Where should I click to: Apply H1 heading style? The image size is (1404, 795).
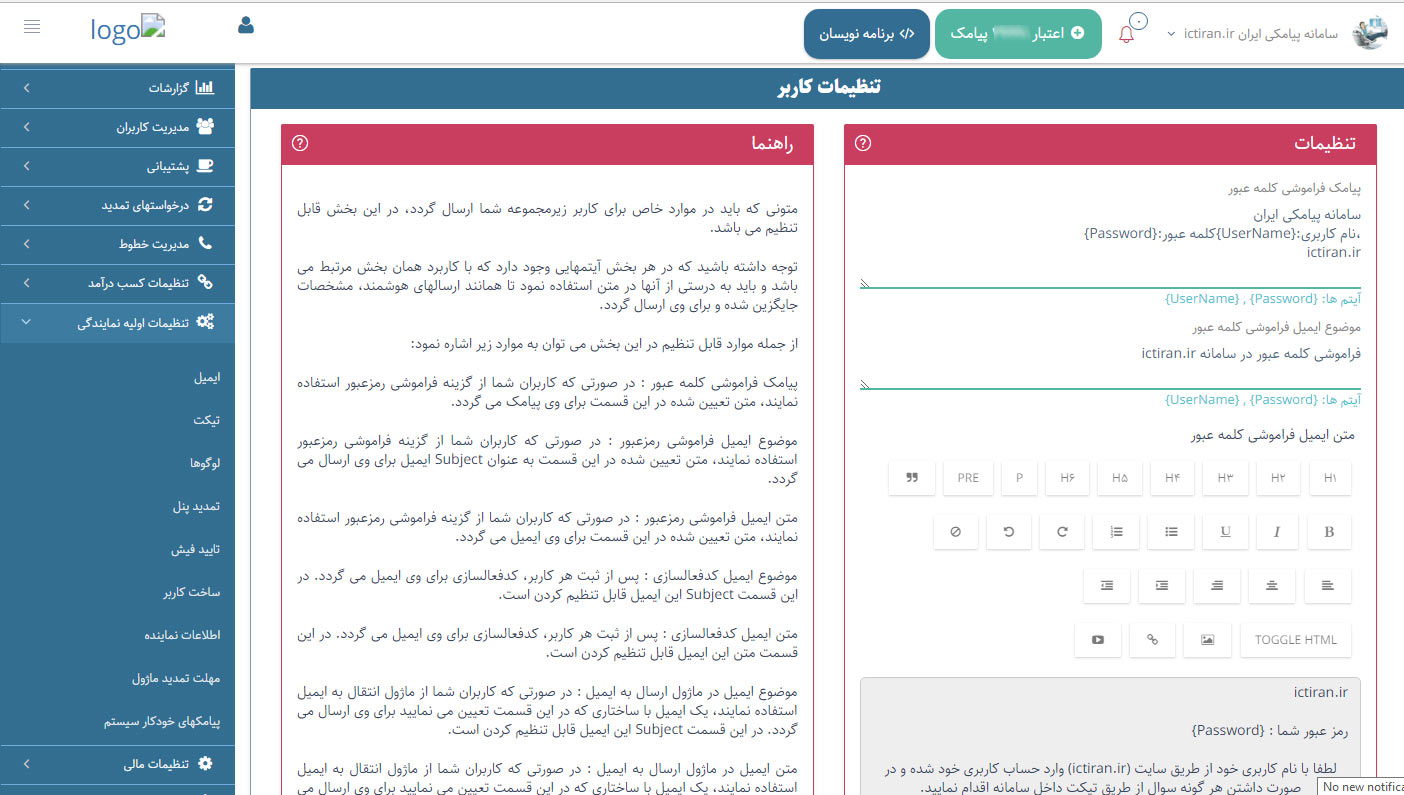(1330, 478)
